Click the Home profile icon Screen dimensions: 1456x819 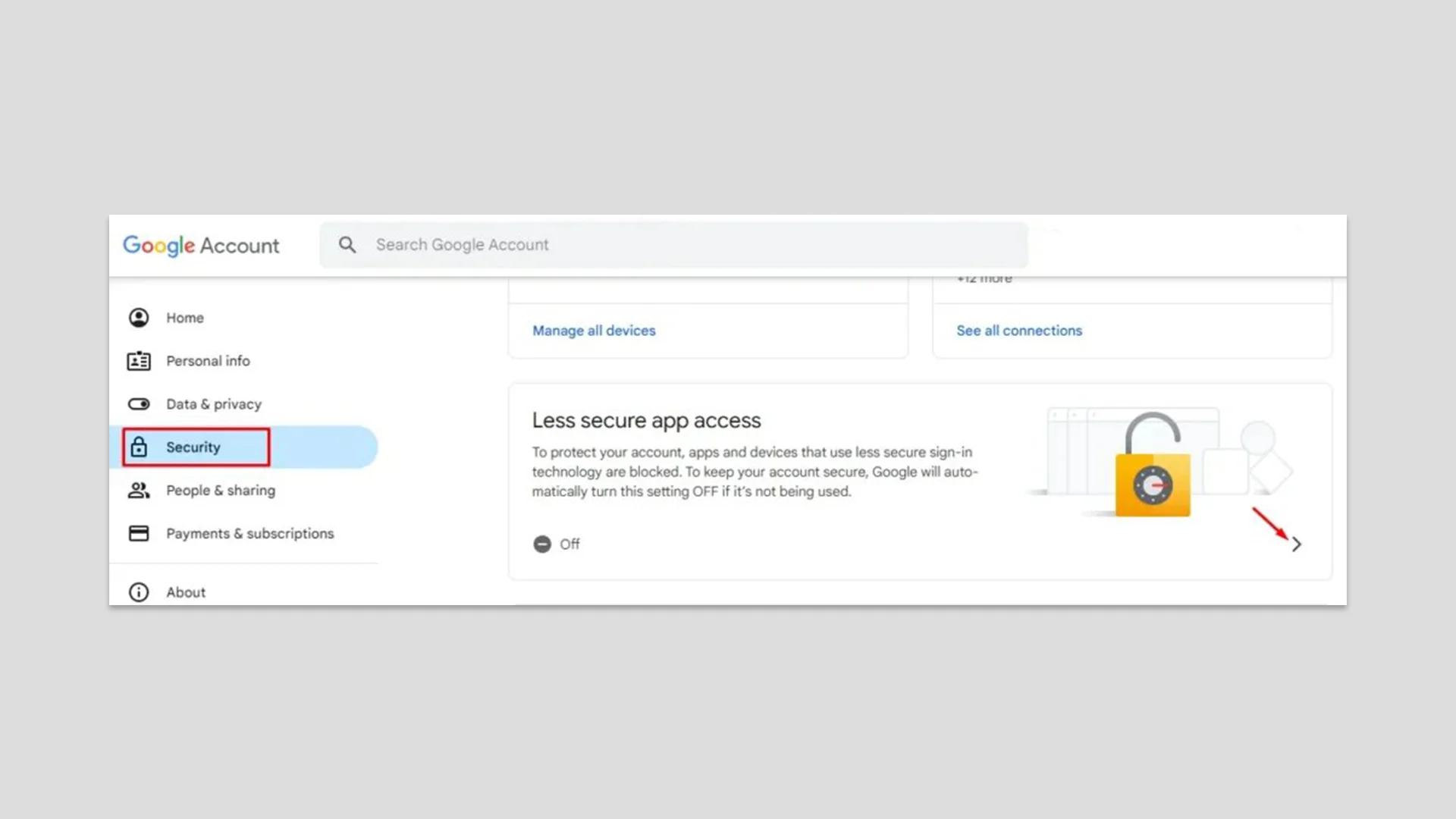139,318
